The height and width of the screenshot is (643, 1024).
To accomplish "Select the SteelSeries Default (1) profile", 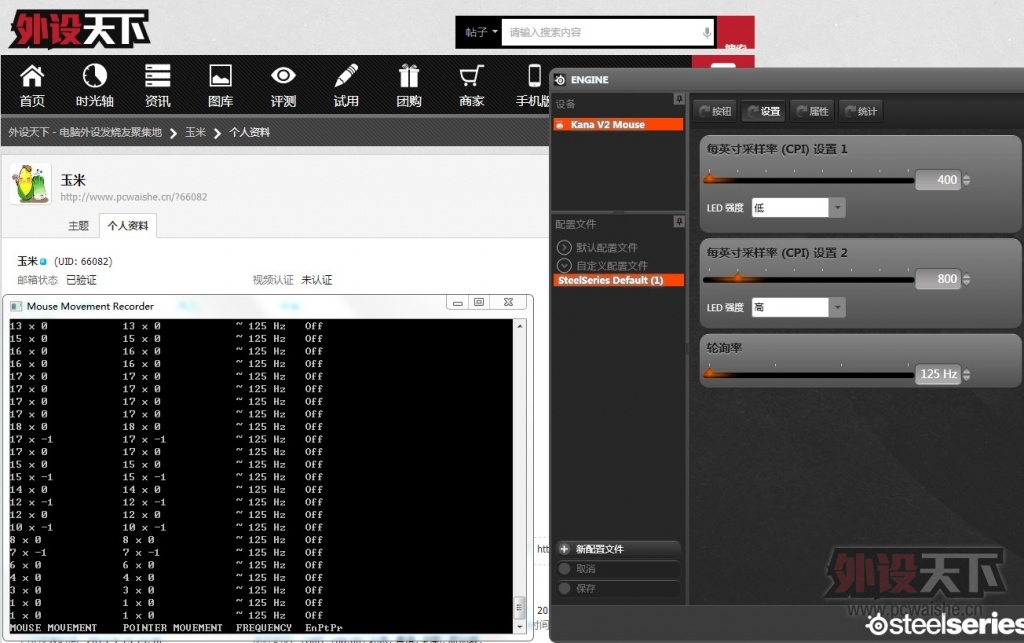I will tap(618, 280).
